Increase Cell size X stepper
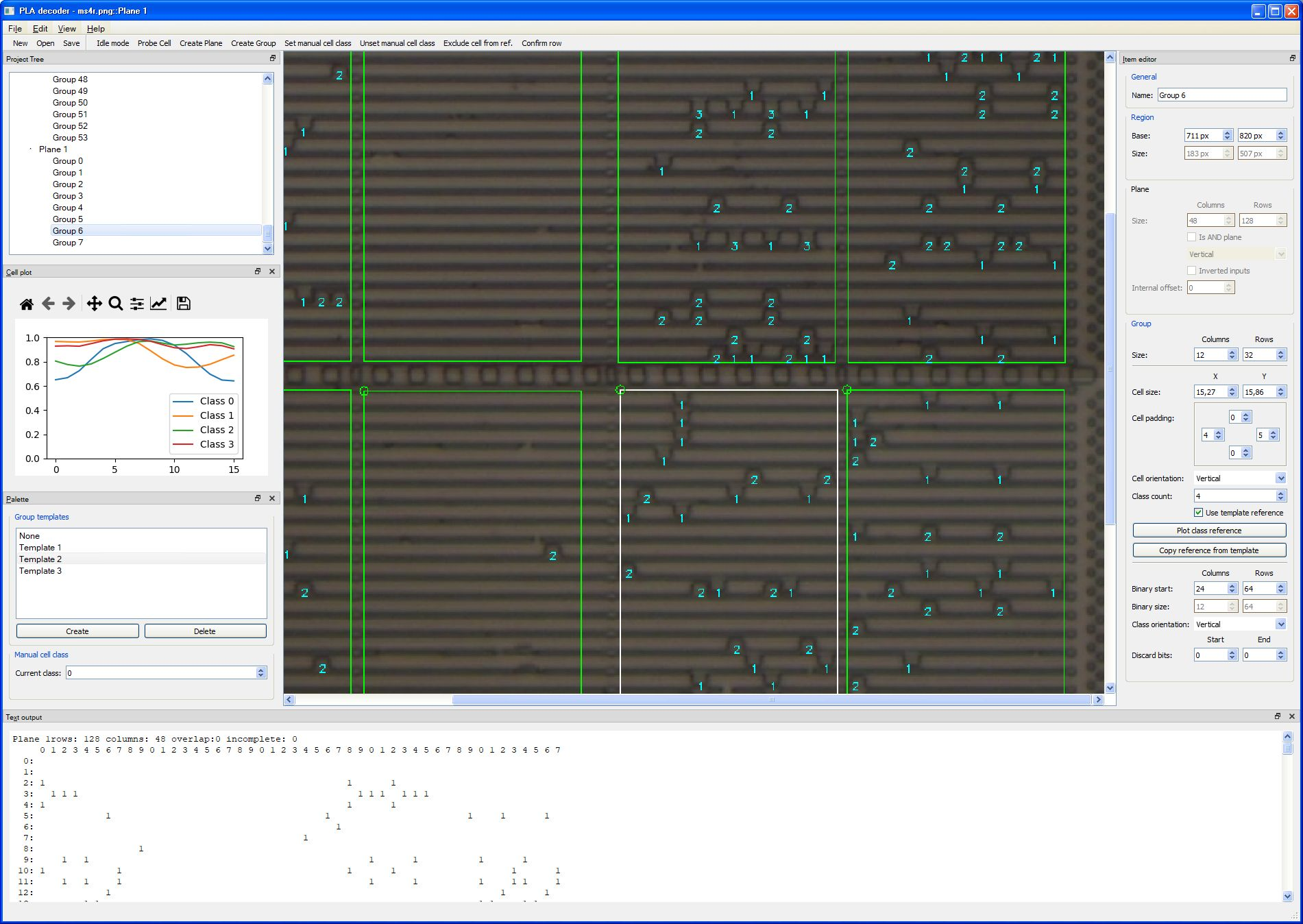The image size is (1303, 924). coord(1232,389)
